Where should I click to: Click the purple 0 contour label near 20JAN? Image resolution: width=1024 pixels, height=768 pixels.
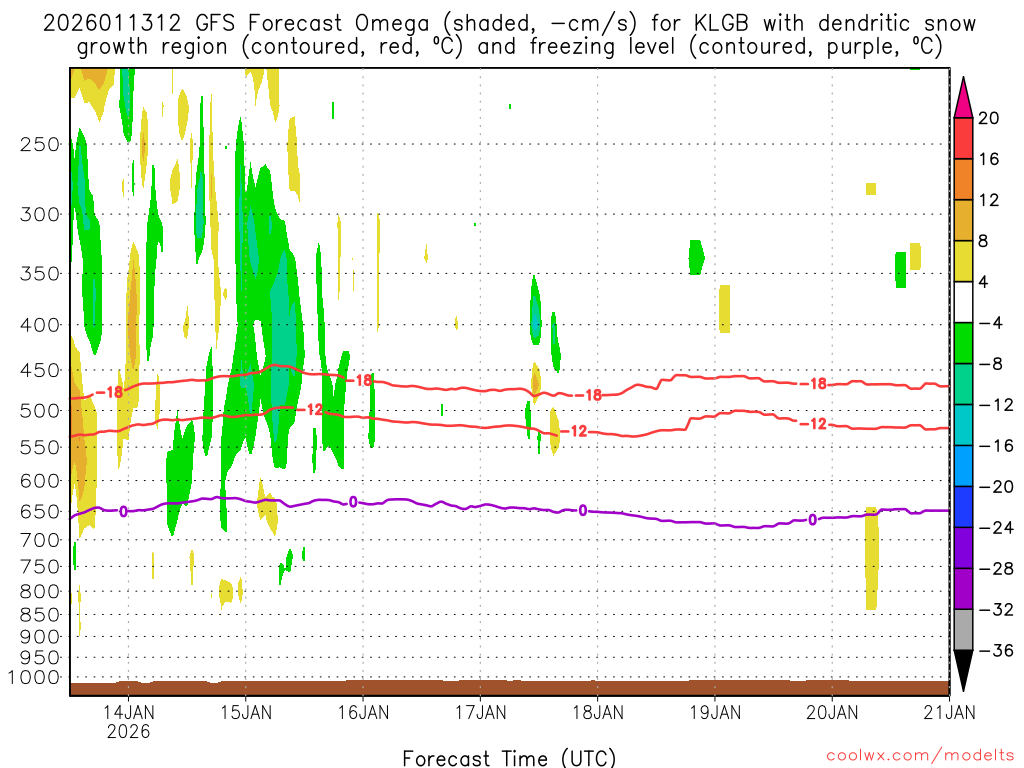(812, 520)
